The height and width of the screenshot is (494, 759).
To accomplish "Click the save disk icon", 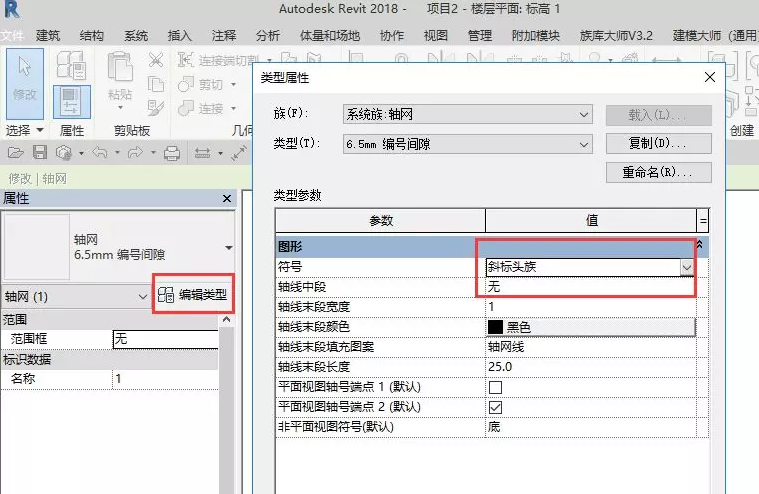I will click(x=40, y=153).
